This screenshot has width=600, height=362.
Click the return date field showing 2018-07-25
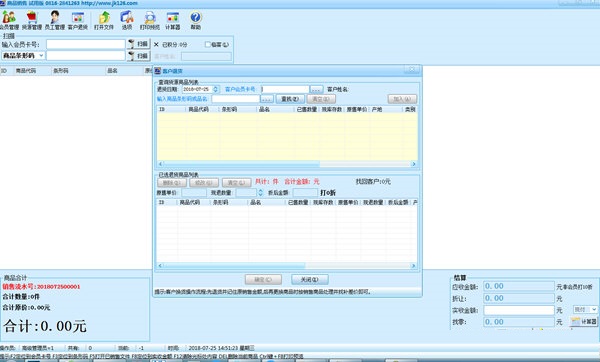pyautogui.click(x=197, y=89)
